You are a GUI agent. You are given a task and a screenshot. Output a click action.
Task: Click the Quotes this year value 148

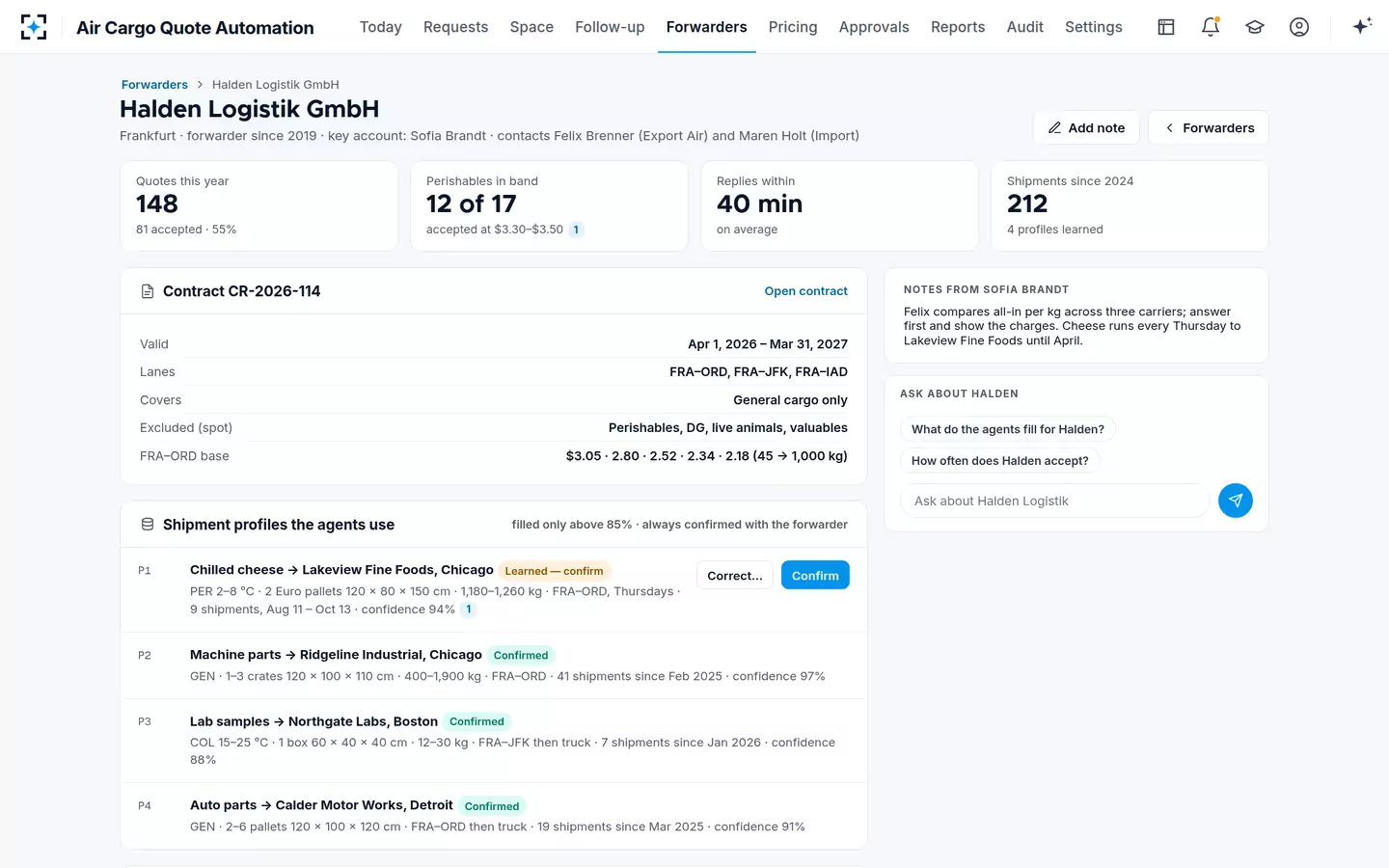coord(157,204)
